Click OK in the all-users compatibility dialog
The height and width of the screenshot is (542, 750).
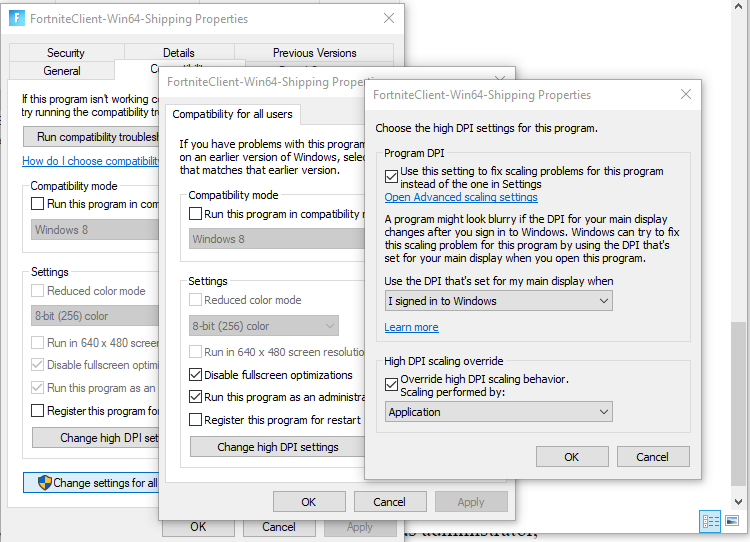[309, 502]
